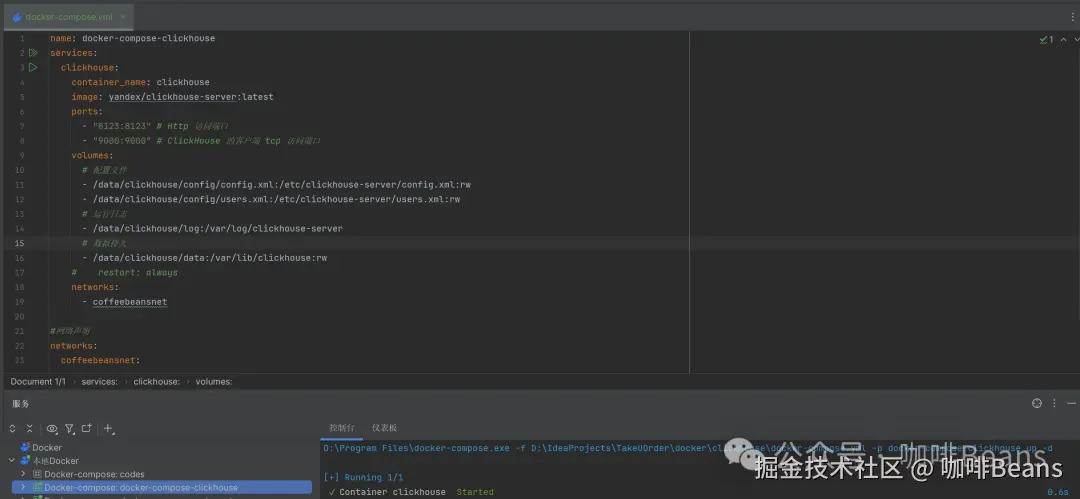Open the inspections widget showing 1 typo
This screenshot has width=1080, height=499.
(1046, 40)
